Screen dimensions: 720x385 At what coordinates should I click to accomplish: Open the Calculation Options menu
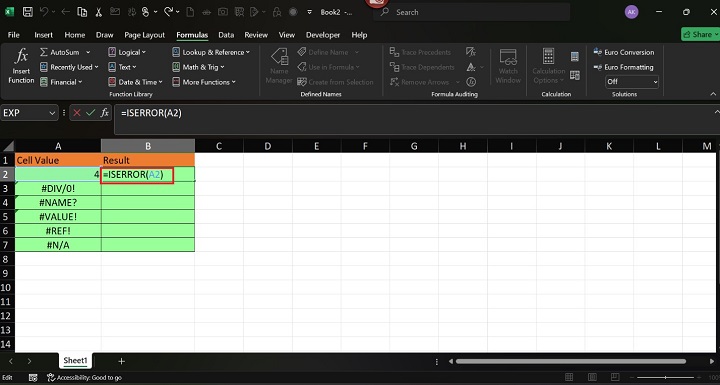click(548, 66)
